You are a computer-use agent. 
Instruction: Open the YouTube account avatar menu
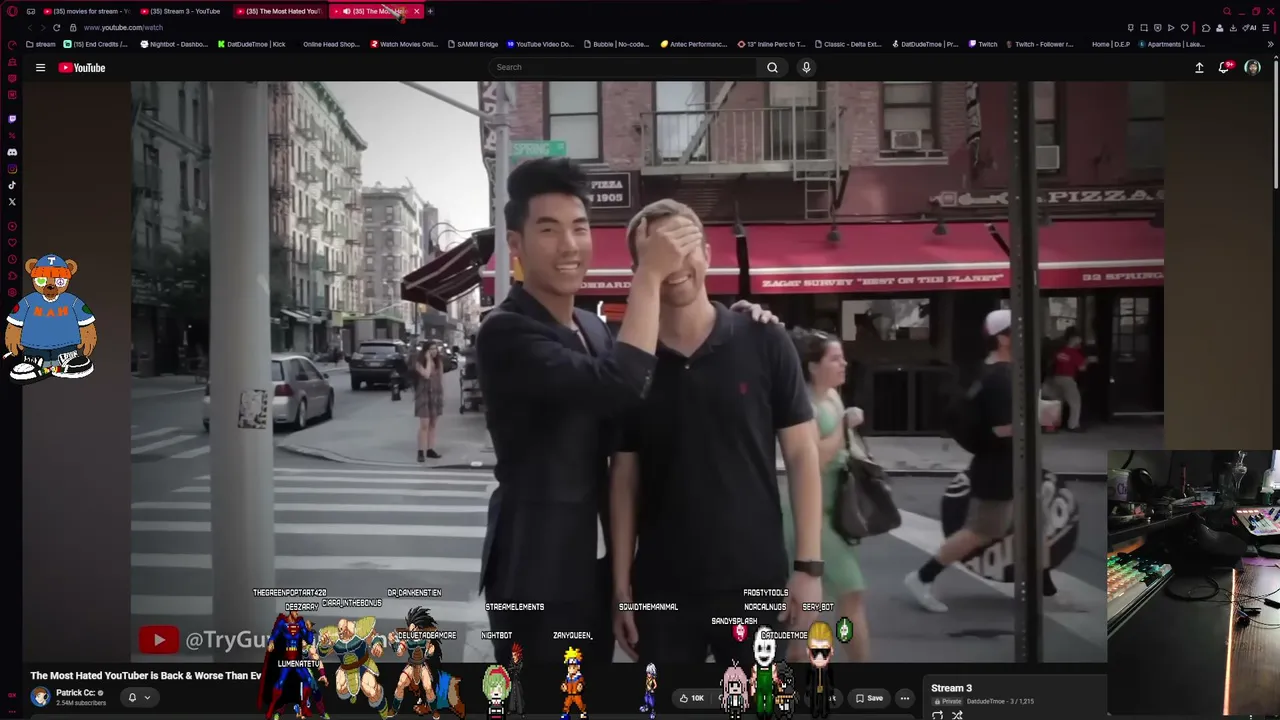click(x=1252, y=67)
